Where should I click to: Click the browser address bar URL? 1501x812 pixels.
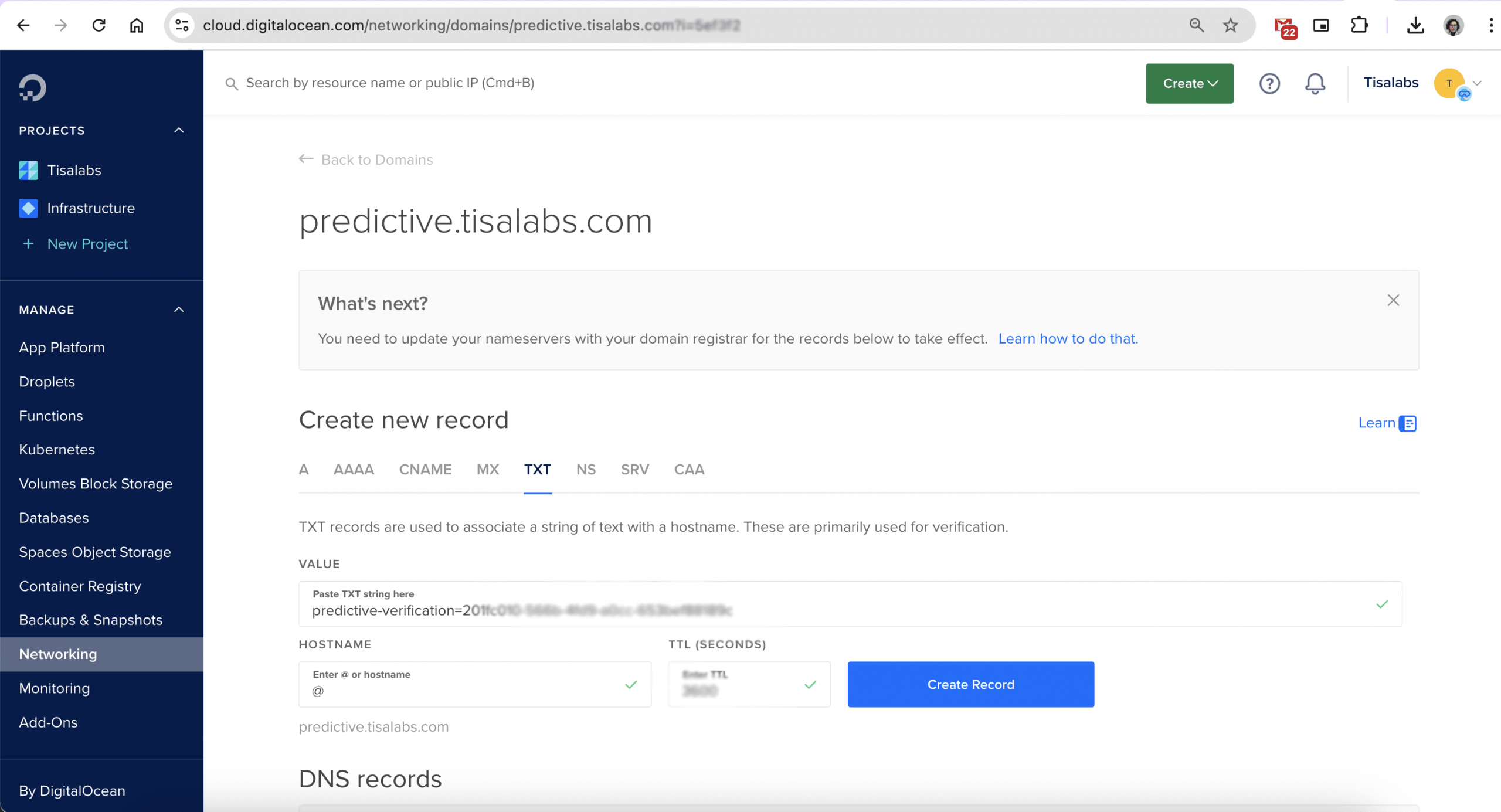coord(471,25)
